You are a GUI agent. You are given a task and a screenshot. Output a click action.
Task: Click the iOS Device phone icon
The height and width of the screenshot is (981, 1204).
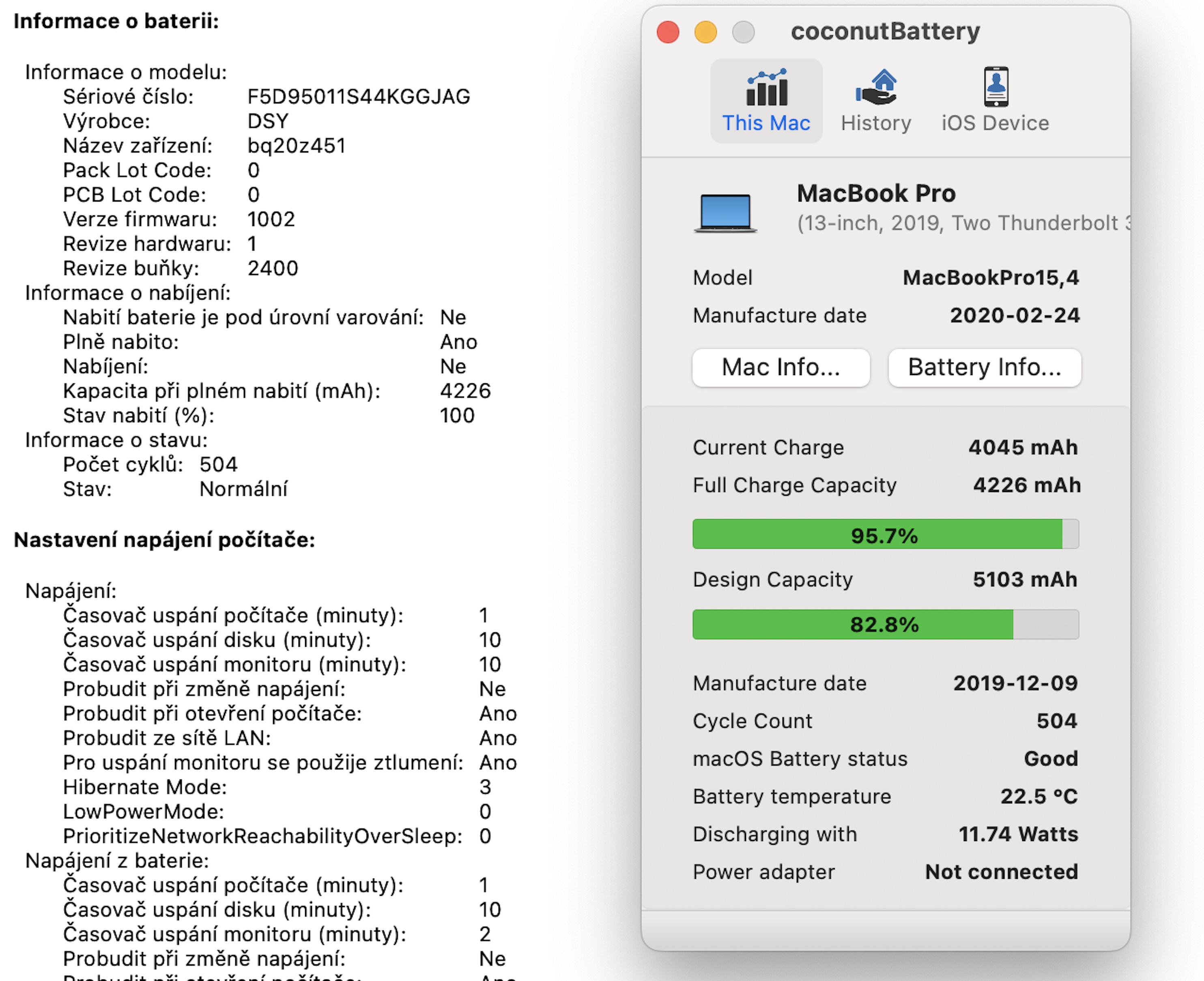tap(995, 87)
